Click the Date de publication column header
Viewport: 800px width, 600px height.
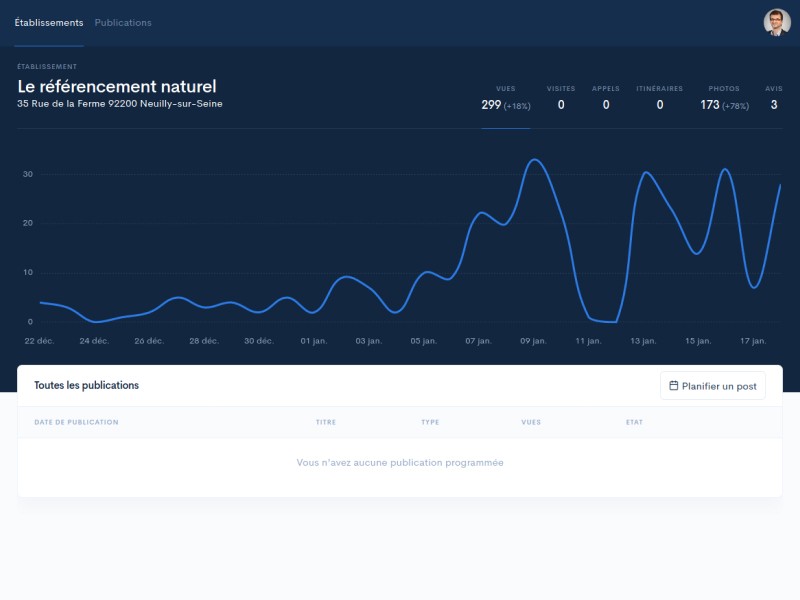coord(77,422)
